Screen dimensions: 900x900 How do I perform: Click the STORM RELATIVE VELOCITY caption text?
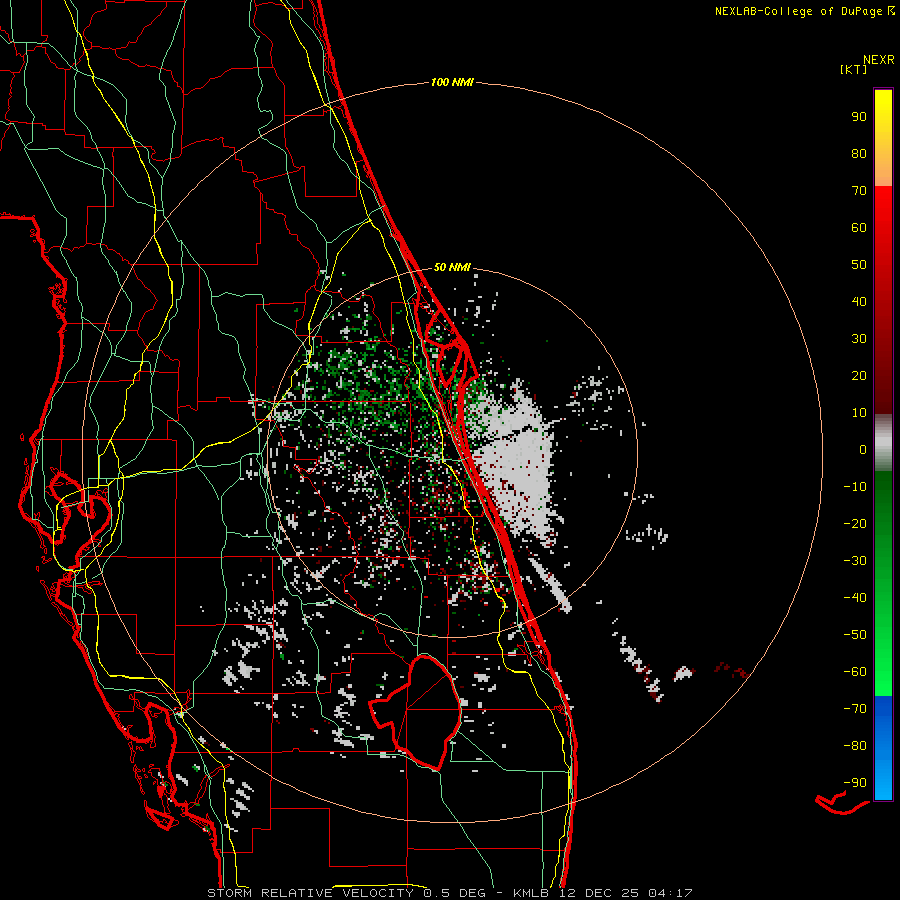coord(310,893)
